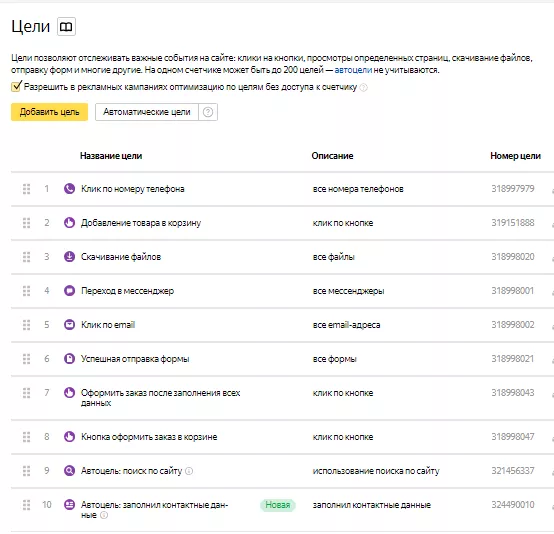Open the goals help book icon
Viewport: 554px width, 534px height.
(x=66, y=27)
